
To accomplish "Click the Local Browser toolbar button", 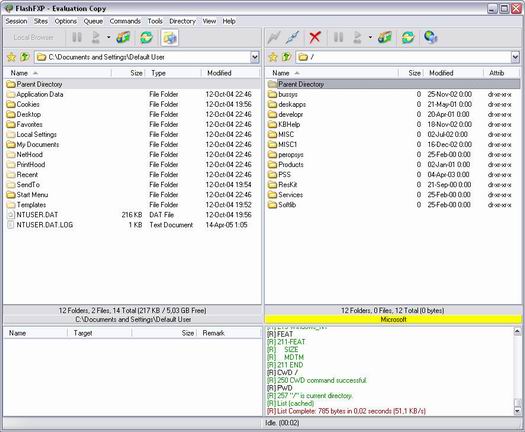I will pos(33,38).
